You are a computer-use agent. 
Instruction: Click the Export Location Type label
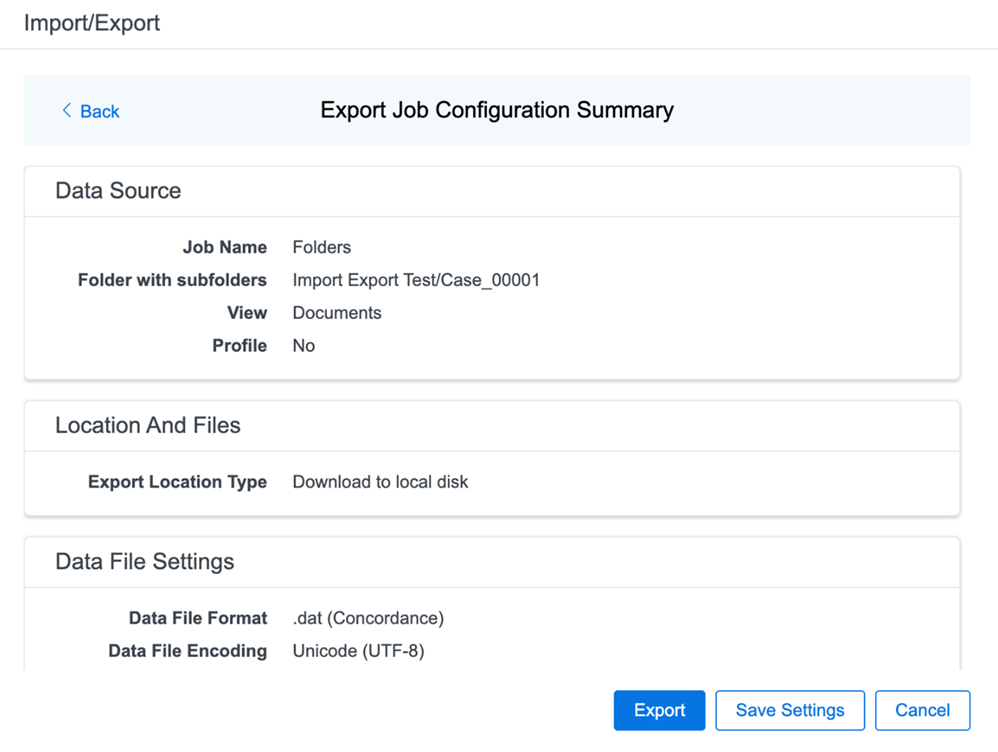(x=178, y=482)
